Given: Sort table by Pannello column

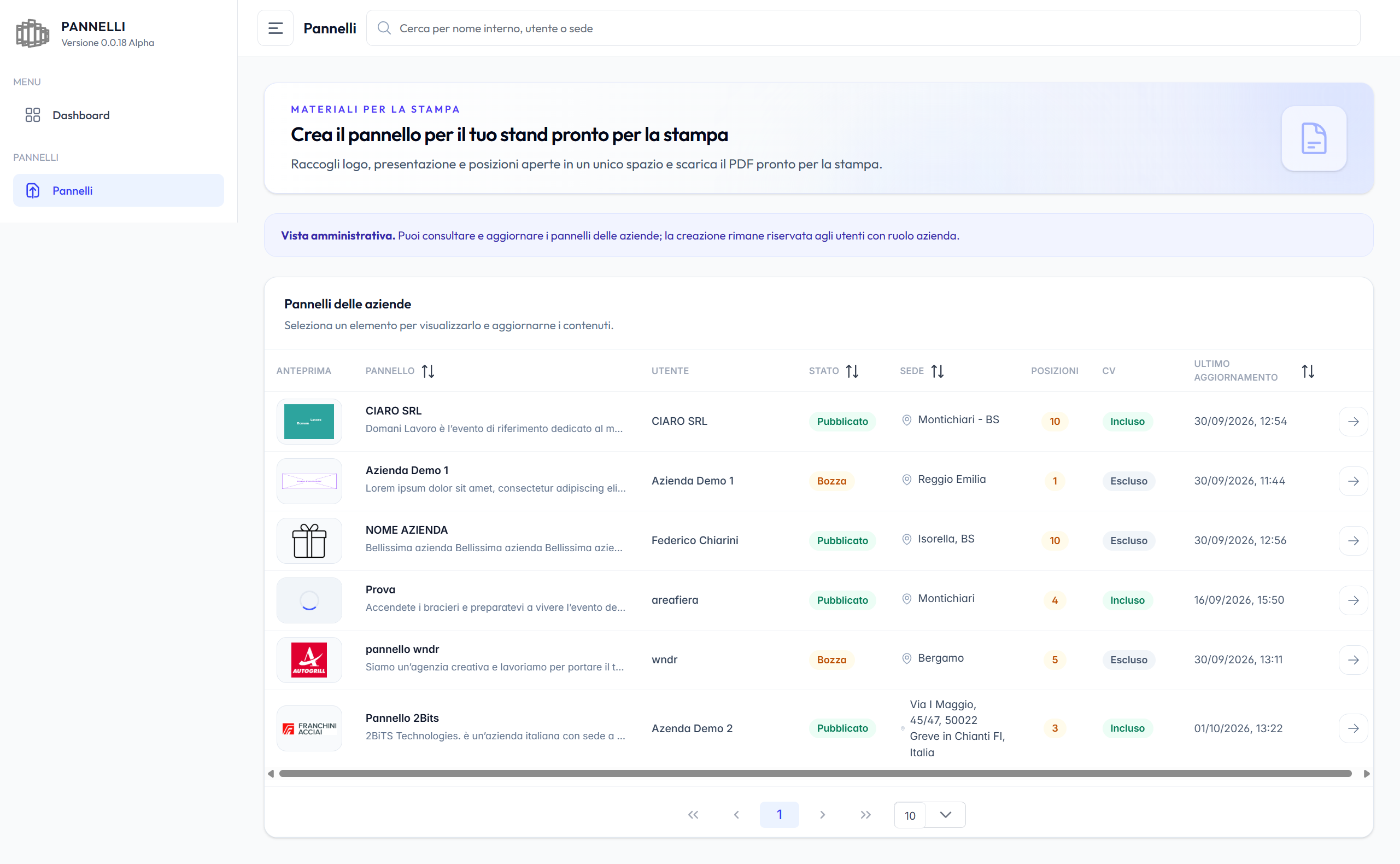Looking at the screenshot, I should click(x=428, y=371).
